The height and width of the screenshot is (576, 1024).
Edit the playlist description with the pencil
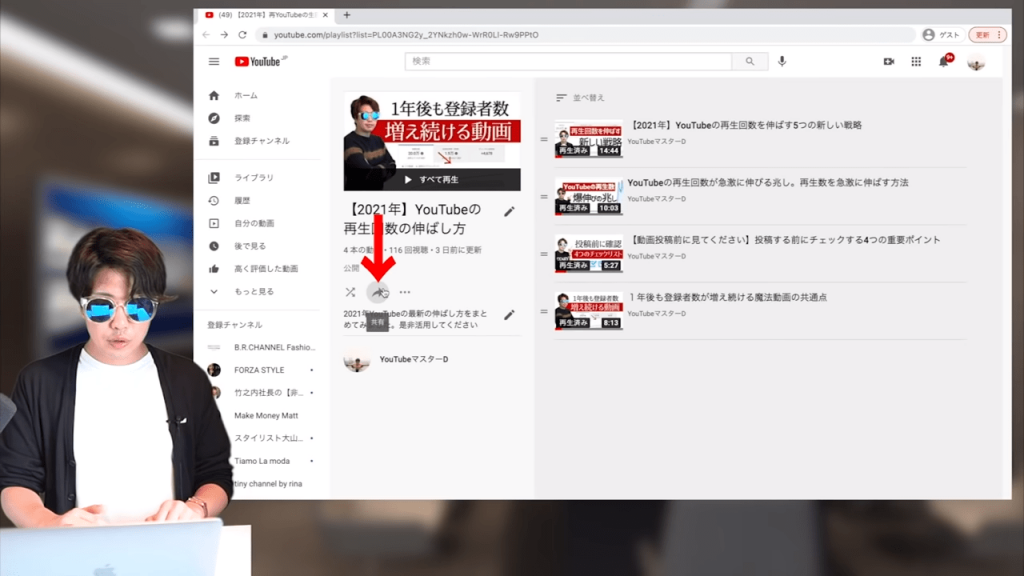point(509,315)
